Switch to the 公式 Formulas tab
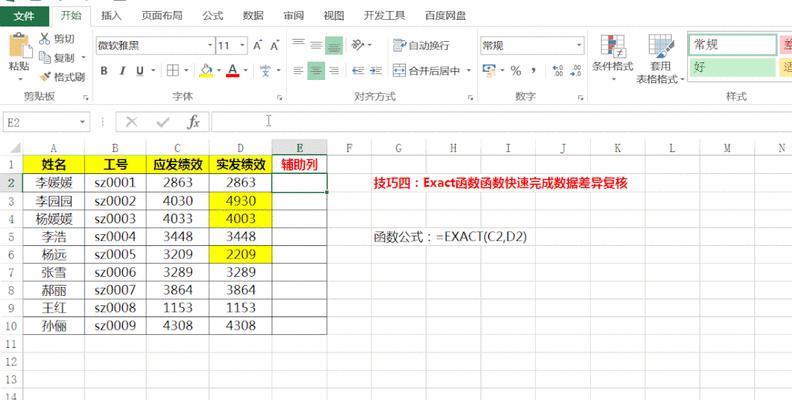This screenshot has height=400, width=792. coord(213,16)
